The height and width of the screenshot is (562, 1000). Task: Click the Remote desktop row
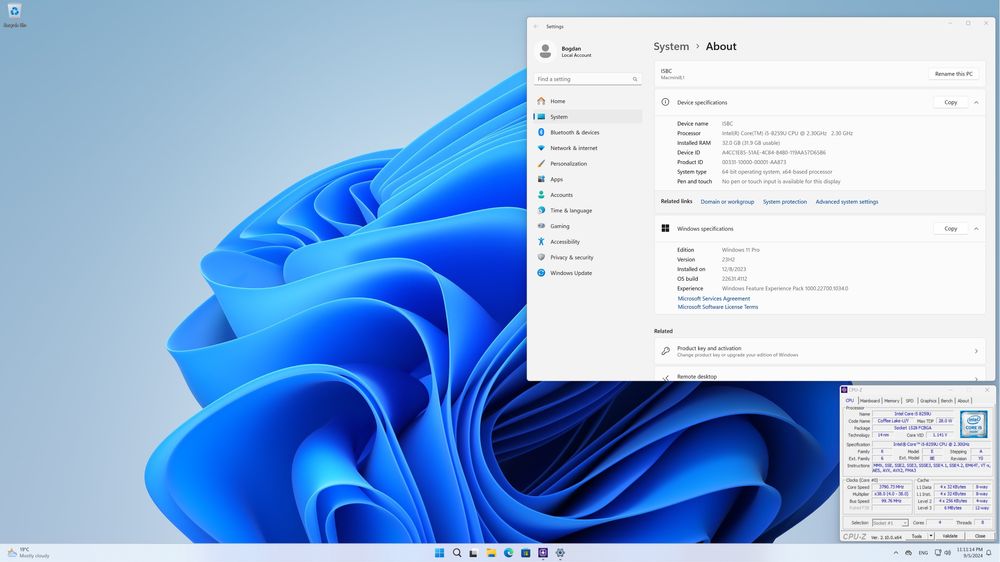tap(820, 374)
